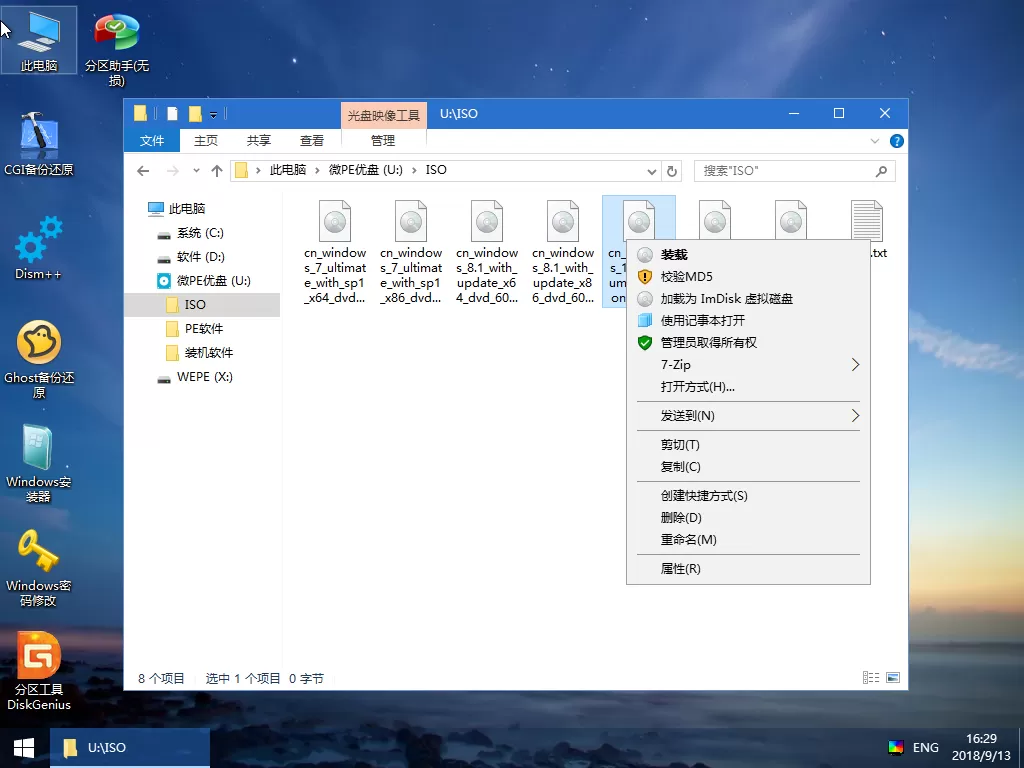Screen dimensions: 1024x768
Task: Switch to details view via status bar icon
Action: point(870,677)
